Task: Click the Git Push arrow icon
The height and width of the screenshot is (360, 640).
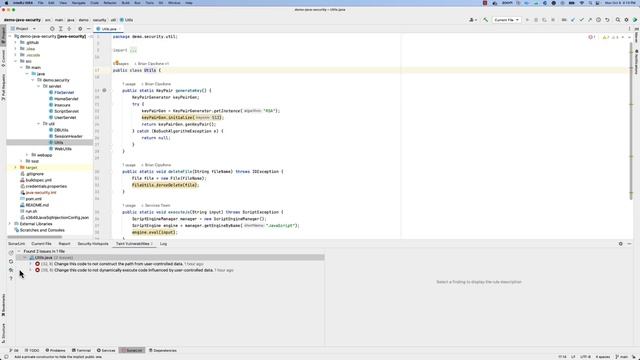Action: [x=590, y=20]
